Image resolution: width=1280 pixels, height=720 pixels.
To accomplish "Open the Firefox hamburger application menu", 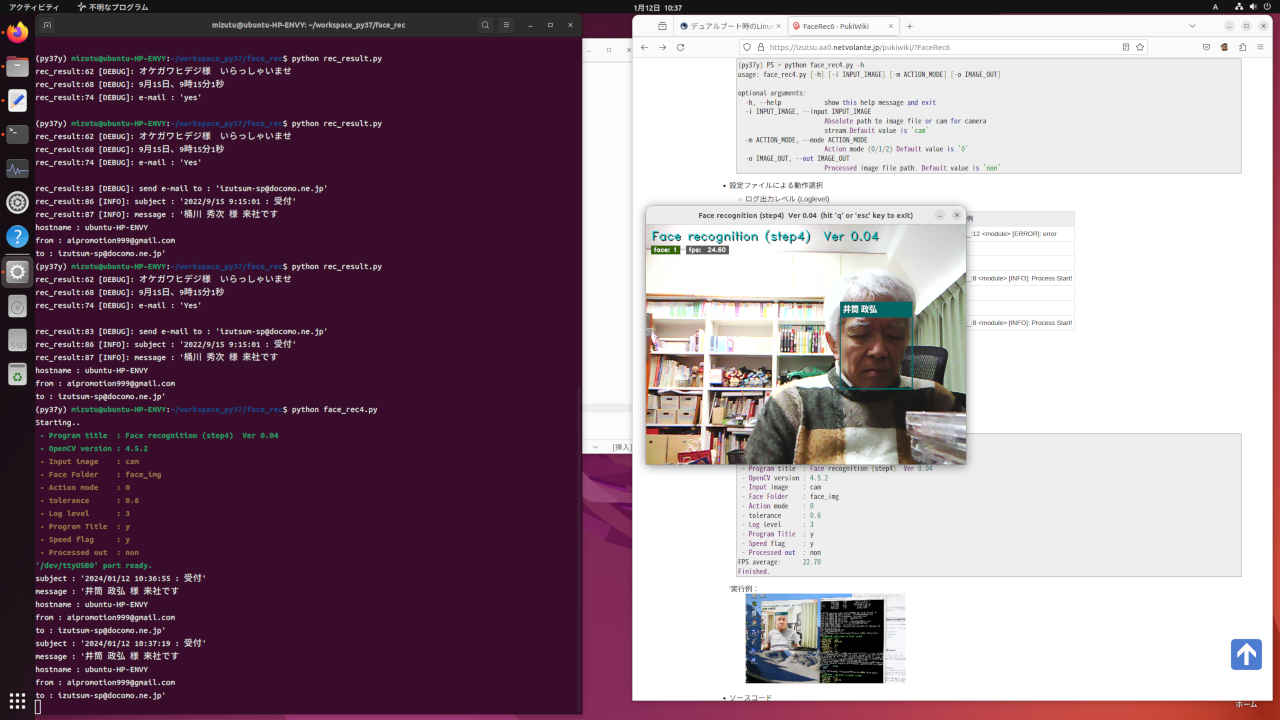I will click(1260, 47).
